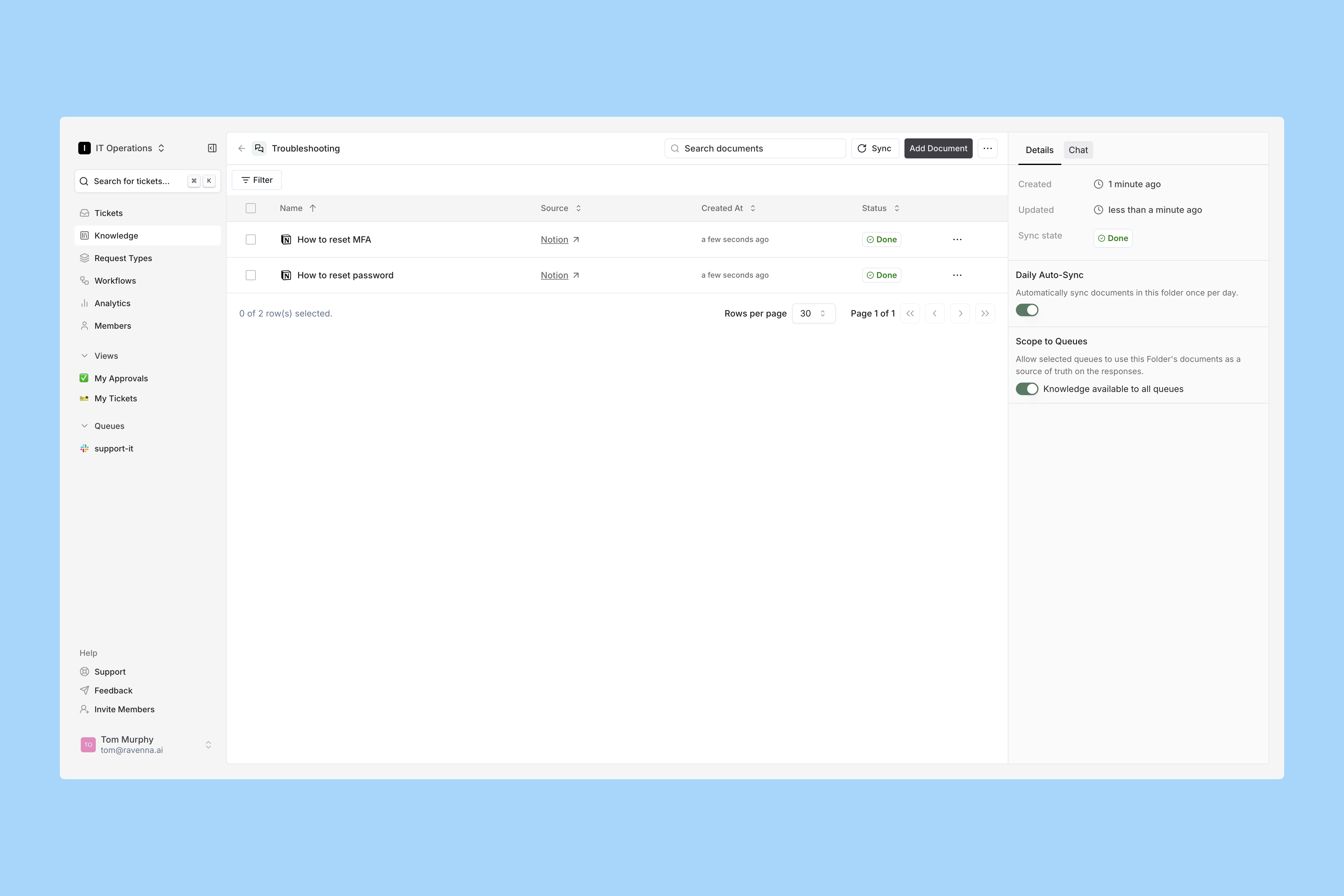The height and width of the screenshot is (896, 1344).
Task: Disable the Daily Auto-Sync toggle
Action: click(1026, 310)
